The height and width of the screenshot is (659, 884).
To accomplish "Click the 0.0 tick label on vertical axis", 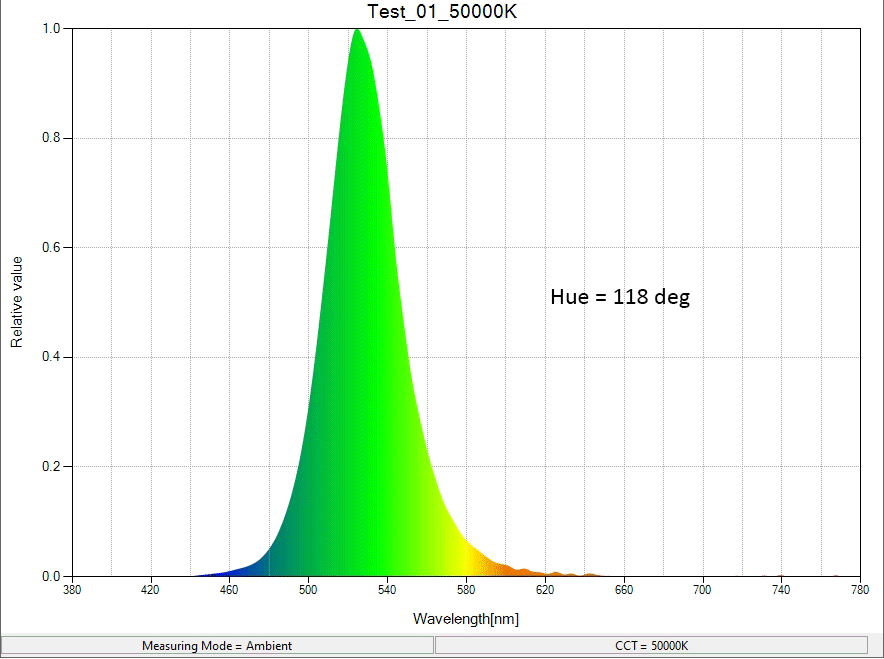I will 51,576.
